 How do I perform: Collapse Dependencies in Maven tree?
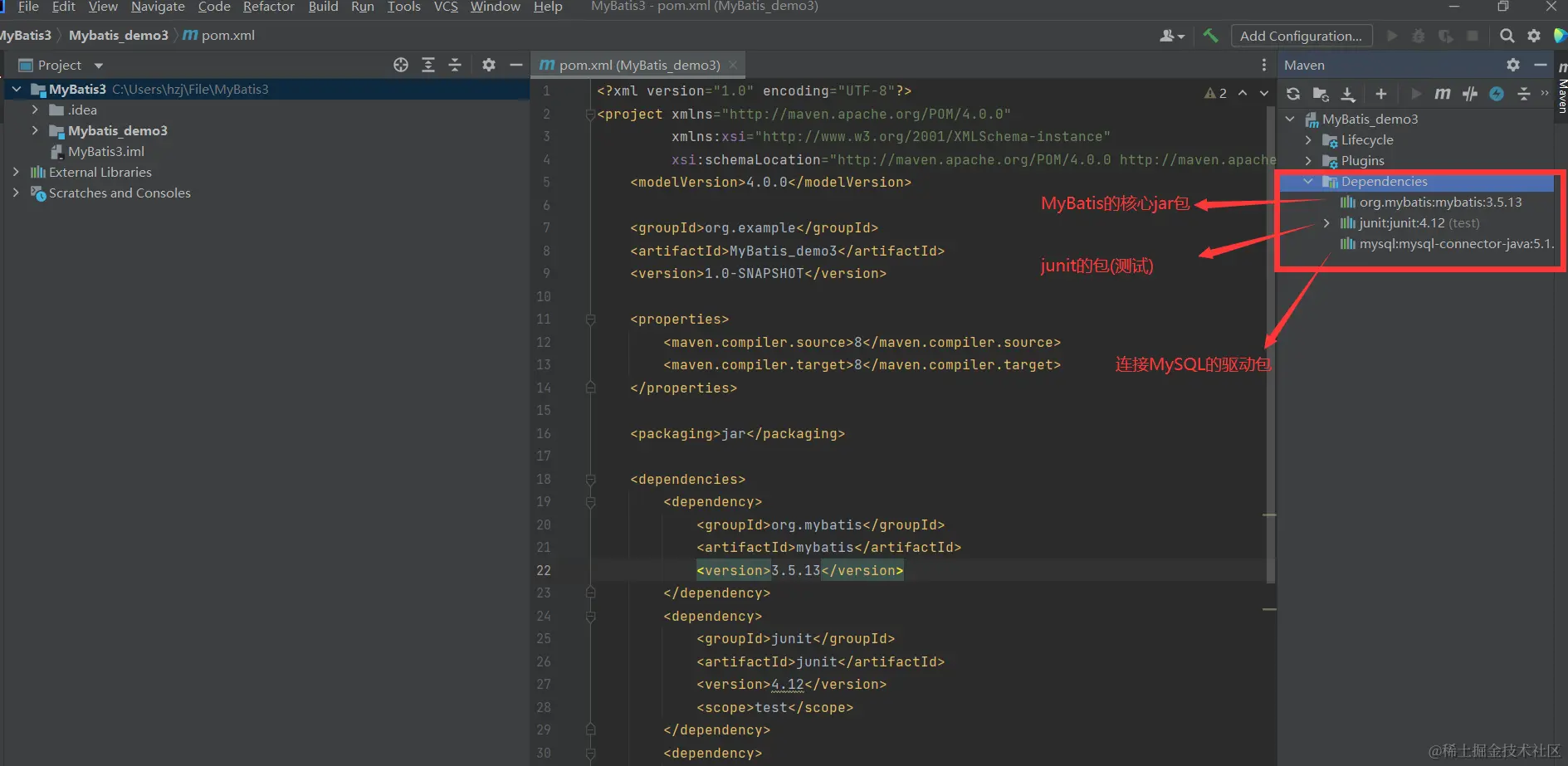pyautogui.click(x=1309, y=181)
